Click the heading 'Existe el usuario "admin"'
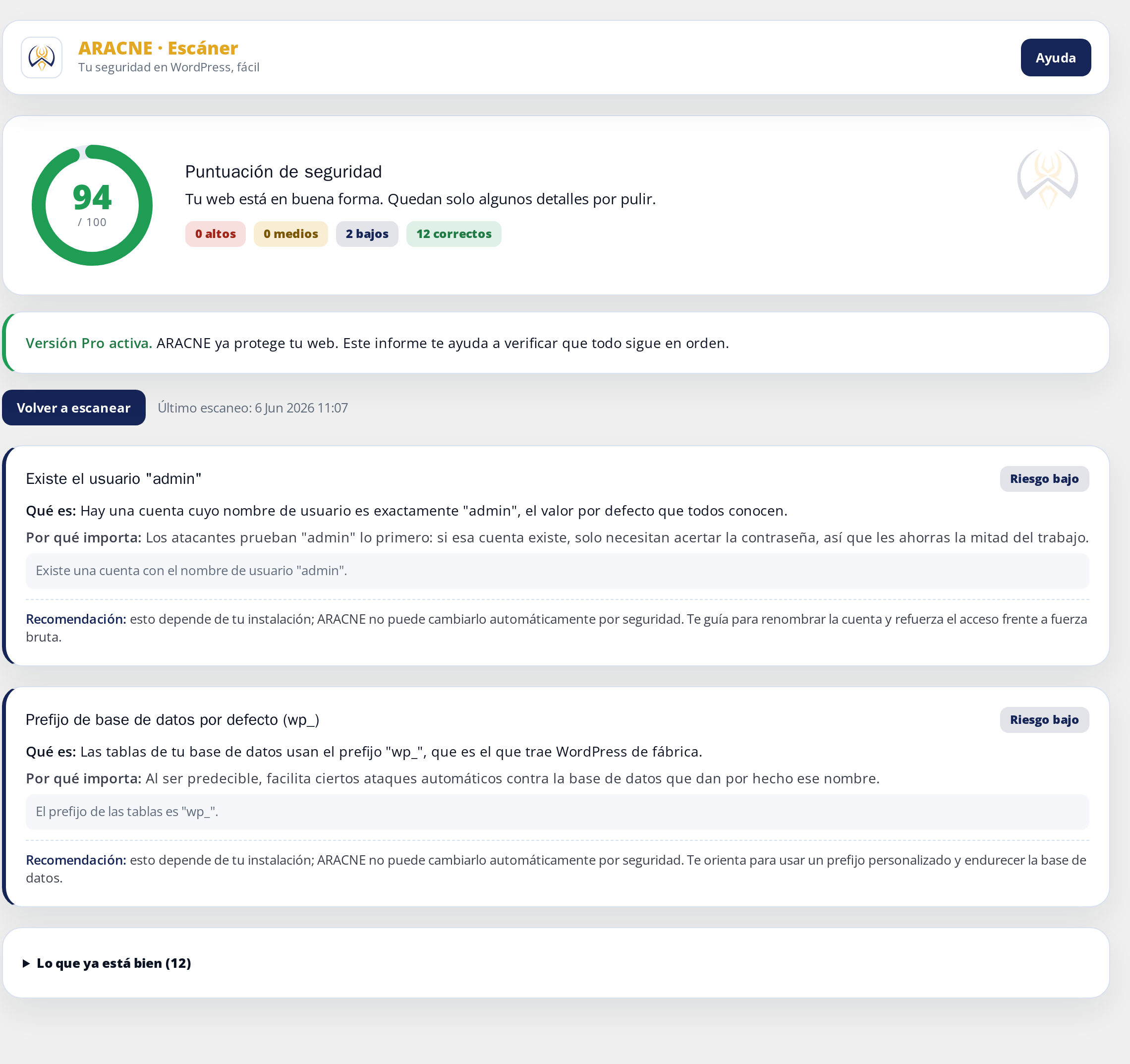 click(113, 479)
